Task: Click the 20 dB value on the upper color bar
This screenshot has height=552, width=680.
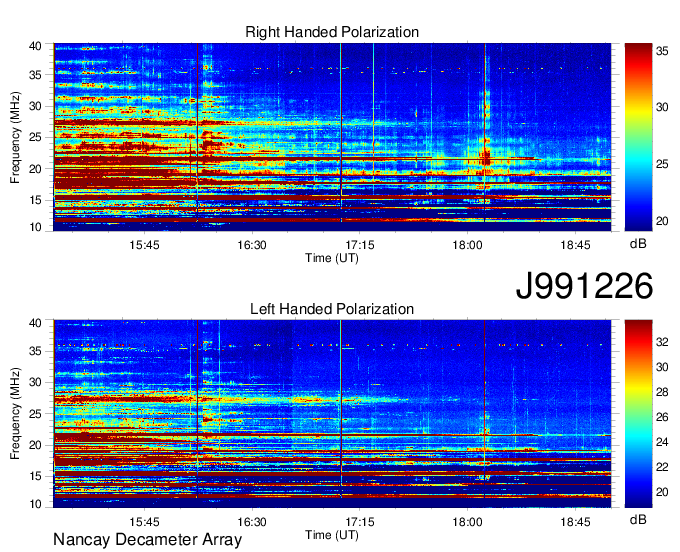Action: point(662,221)
